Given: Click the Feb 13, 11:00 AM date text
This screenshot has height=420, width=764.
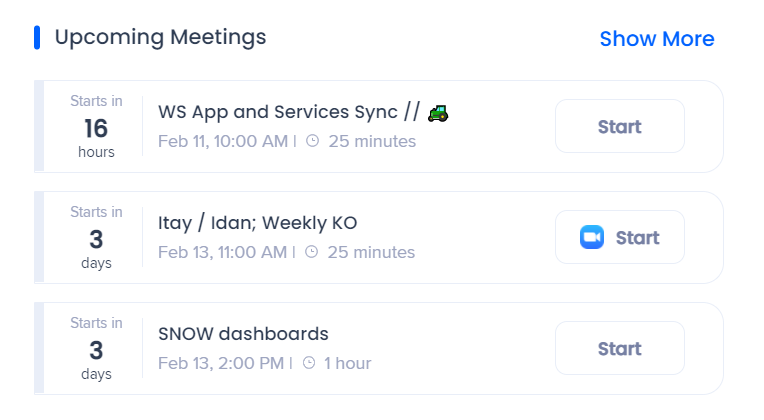Looking at the screenshot, I should [222, 253].
